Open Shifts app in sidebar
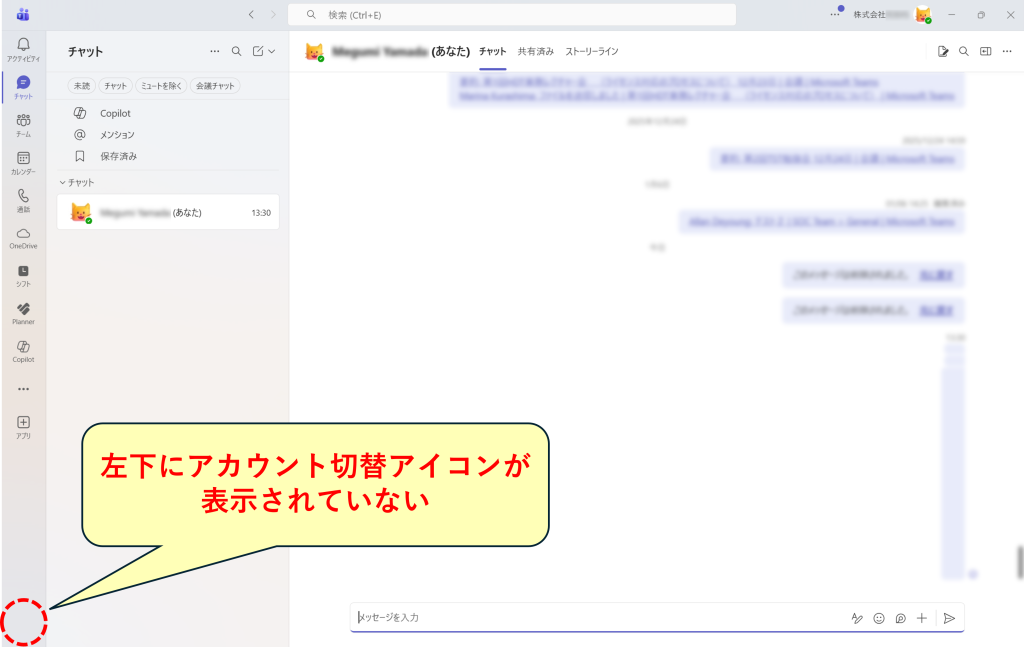The height and width of the screenshot is (647, 1024). coord(24,276)
